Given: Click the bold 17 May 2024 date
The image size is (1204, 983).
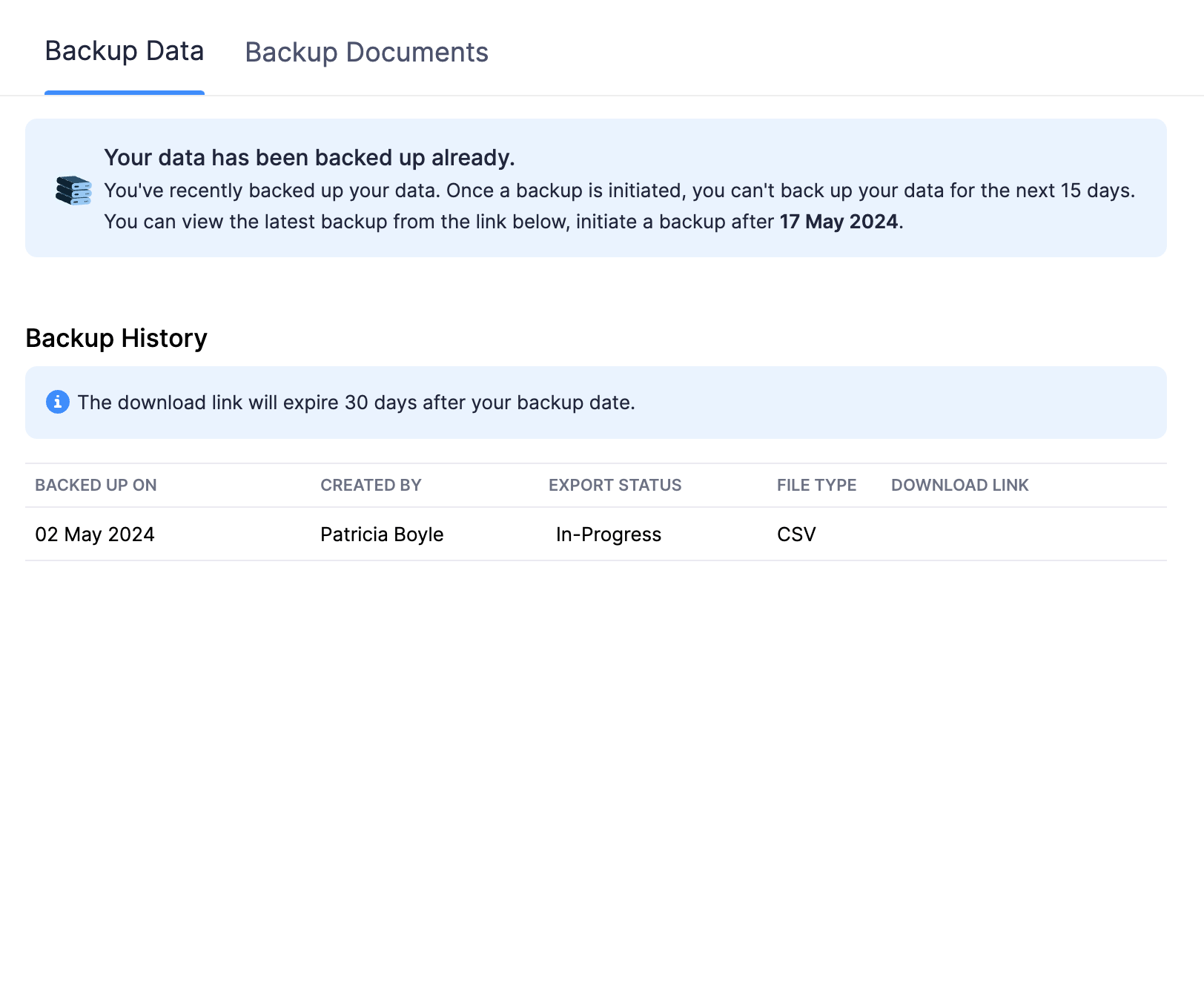Looking at the screenshot, I should click(x=840, y=221).
